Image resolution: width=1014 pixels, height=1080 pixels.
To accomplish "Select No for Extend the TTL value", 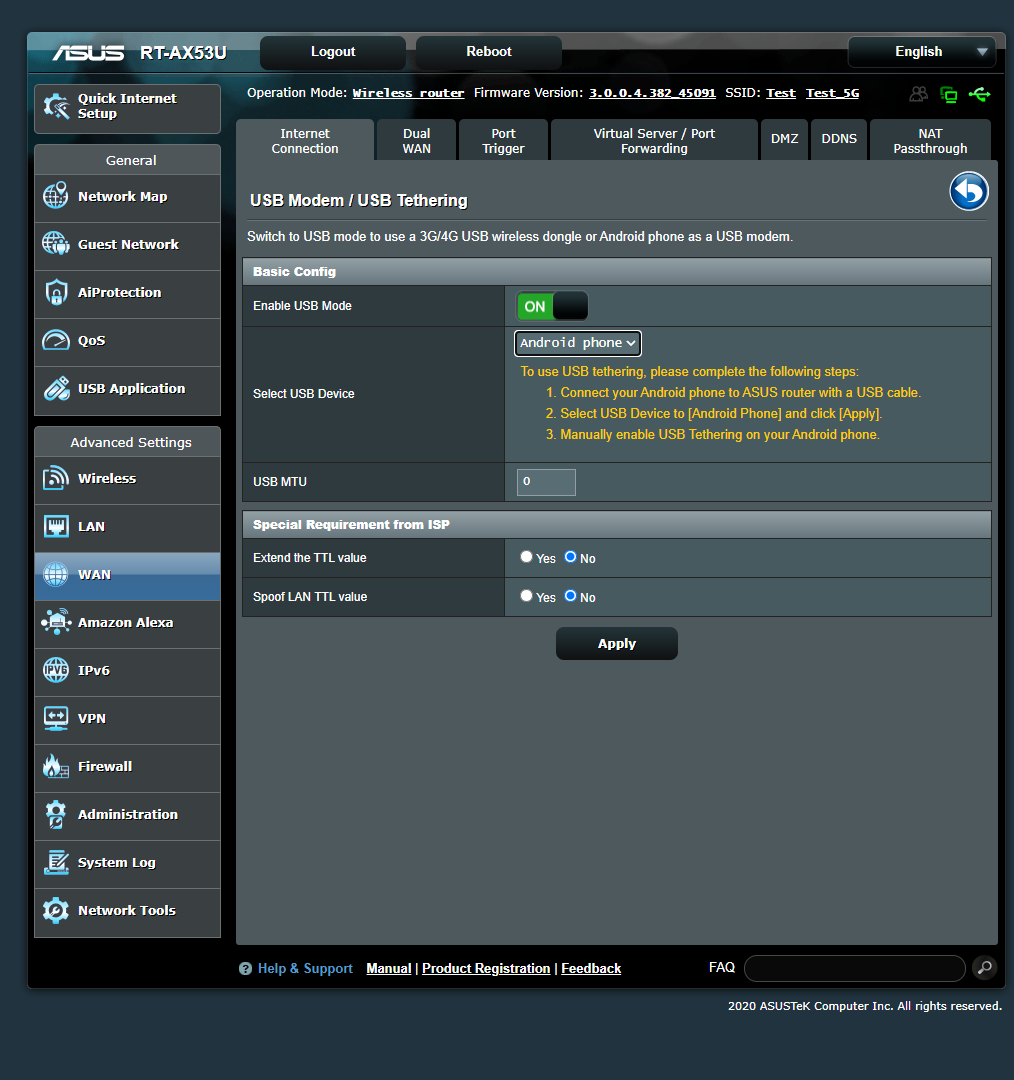I will [570, 557].
